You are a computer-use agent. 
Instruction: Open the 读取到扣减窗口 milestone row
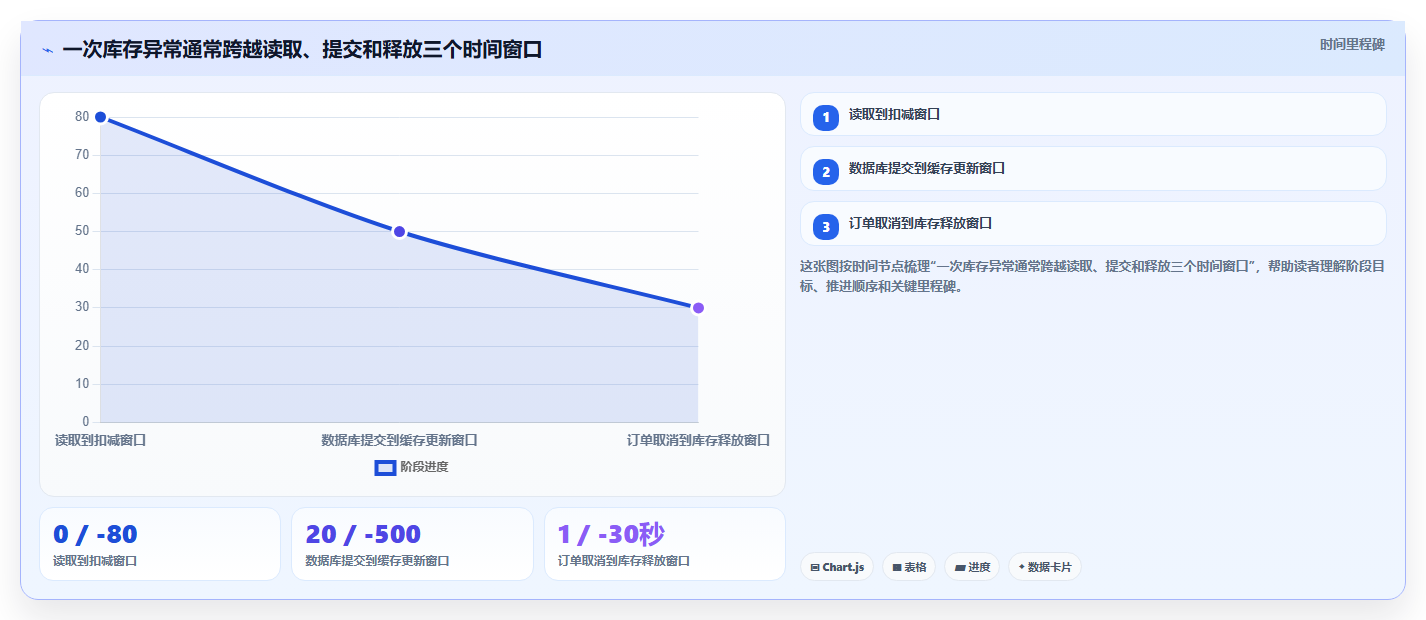tap(1093, 114)
